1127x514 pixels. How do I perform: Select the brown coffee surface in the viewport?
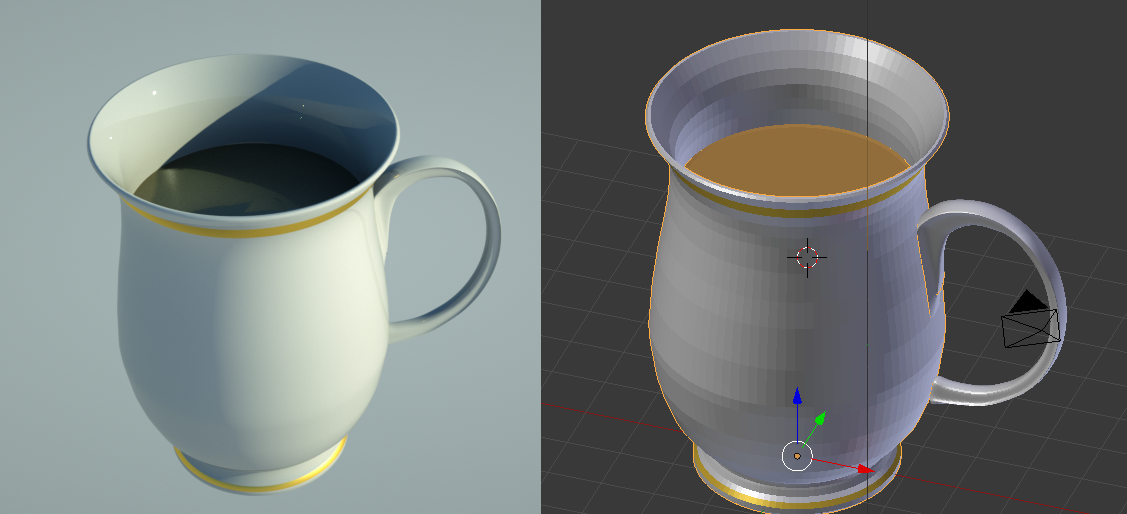(796, 159)
